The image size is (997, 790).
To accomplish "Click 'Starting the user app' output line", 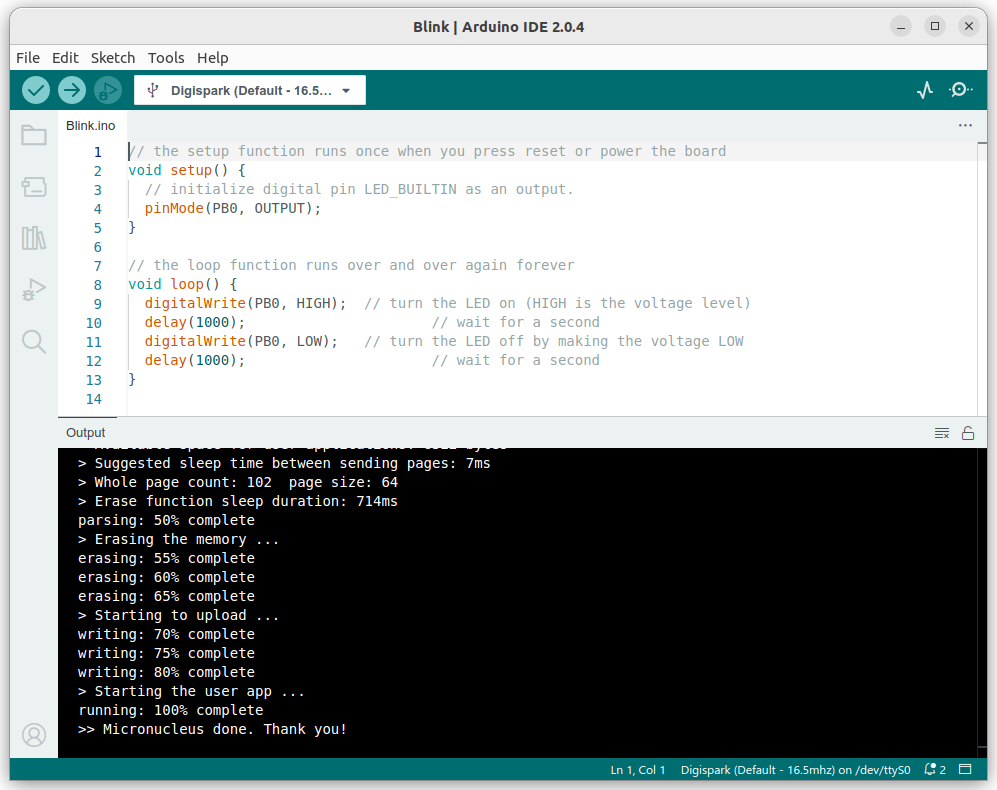I will [191, 691].
